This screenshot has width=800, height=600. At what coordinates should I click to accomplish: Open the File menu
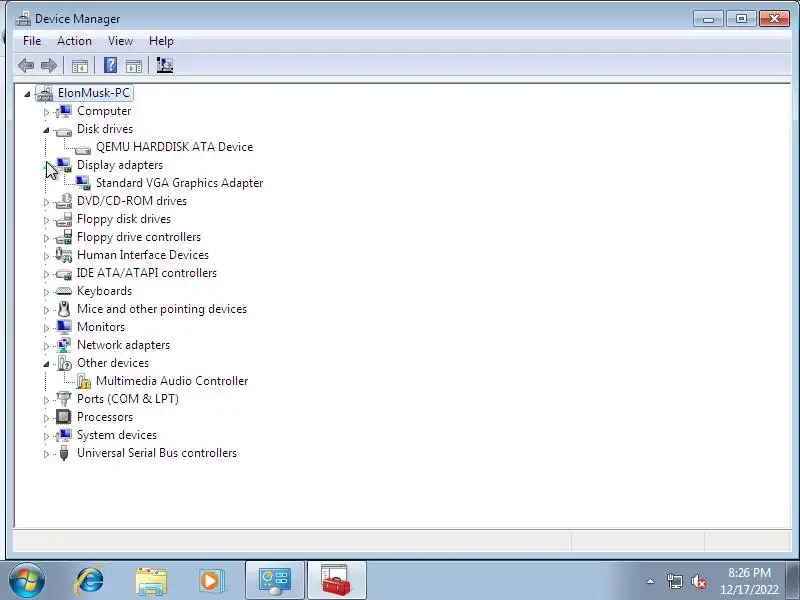(x=32, y=41)
